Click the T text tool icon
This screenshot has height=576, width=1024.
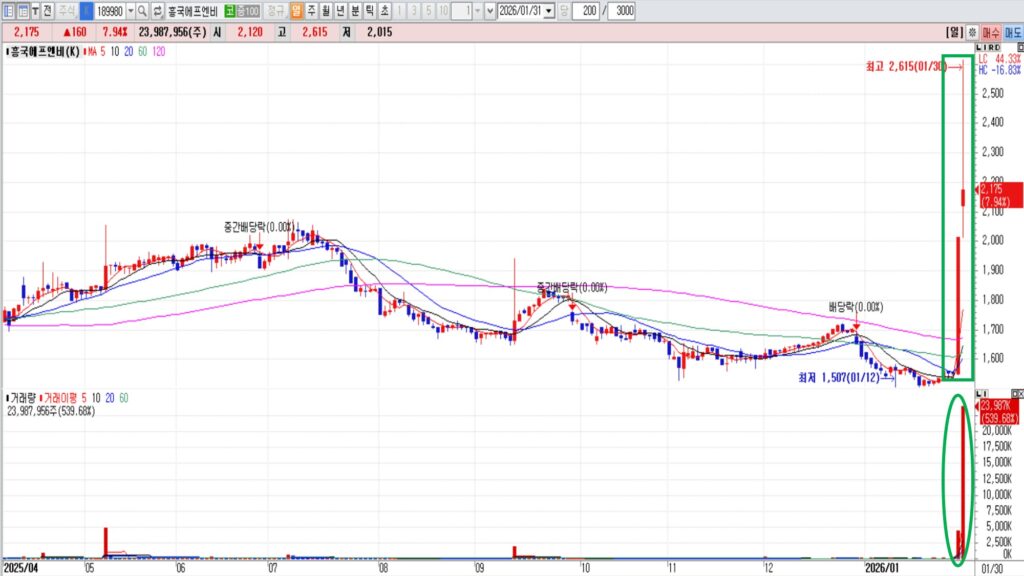[x=36, y=10]
